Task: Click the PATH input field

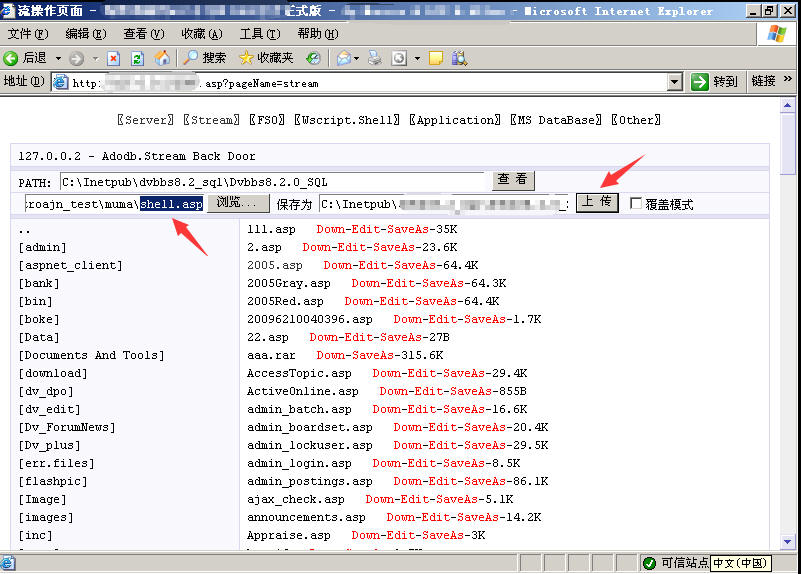Action: pos(272,182)
